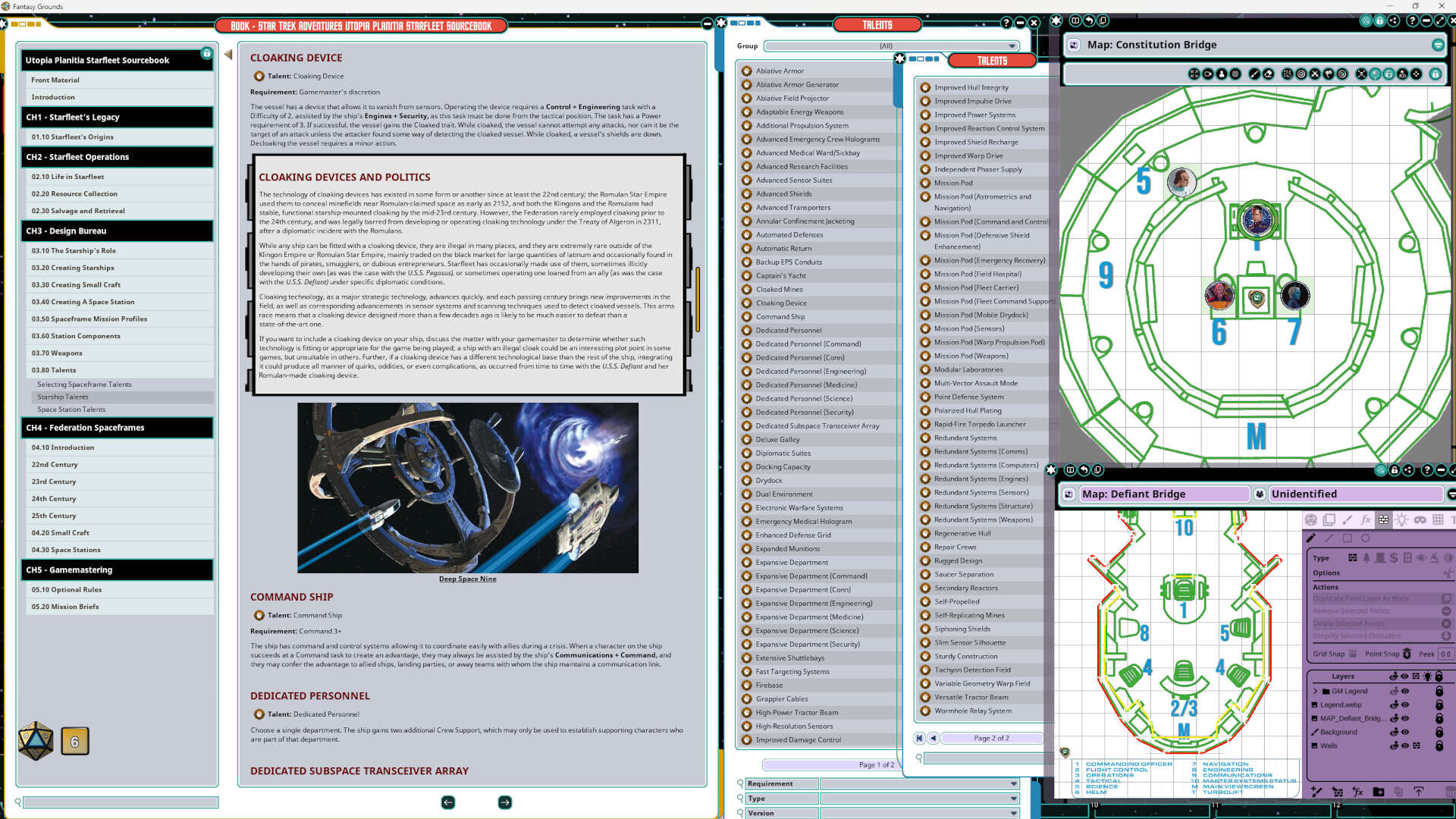Image resolution: width=1456 pixels, height=819 pixels.
Task: Click the lock icon on Constitution Bridge map toolbar
Action: click(1436, 74)
